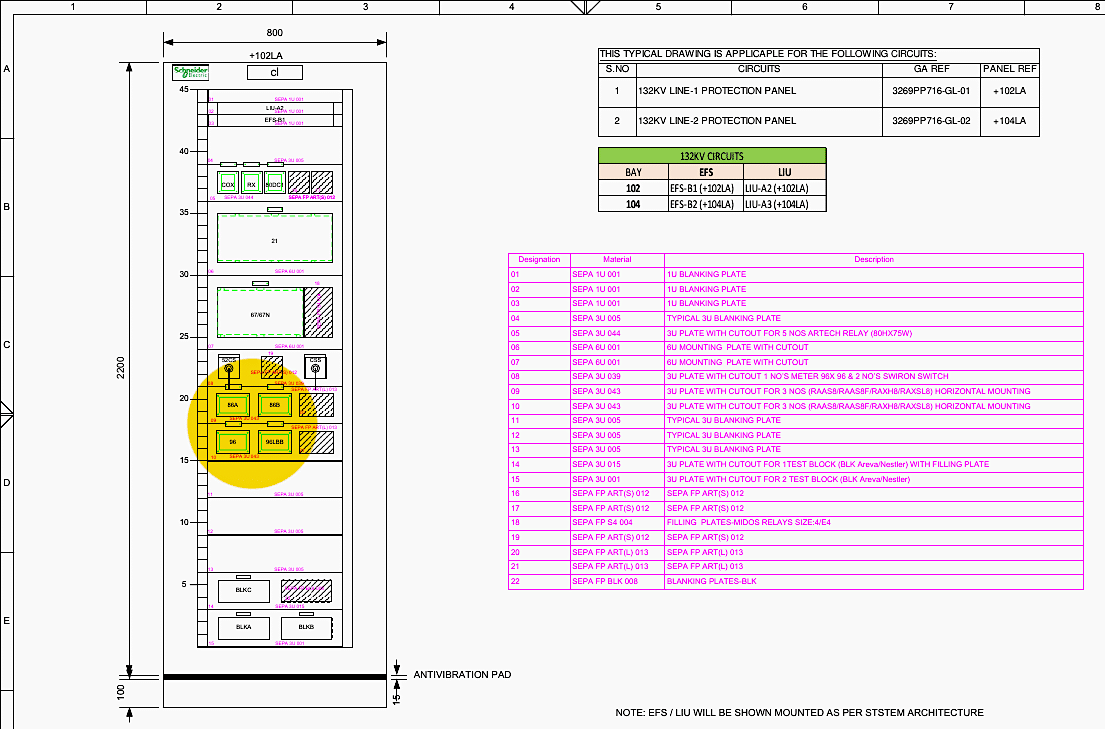Click rack unit mark 45 on scale
The width and height of the screenshot is (1105, 729).
pyautogui.click(x=184, y=90)
